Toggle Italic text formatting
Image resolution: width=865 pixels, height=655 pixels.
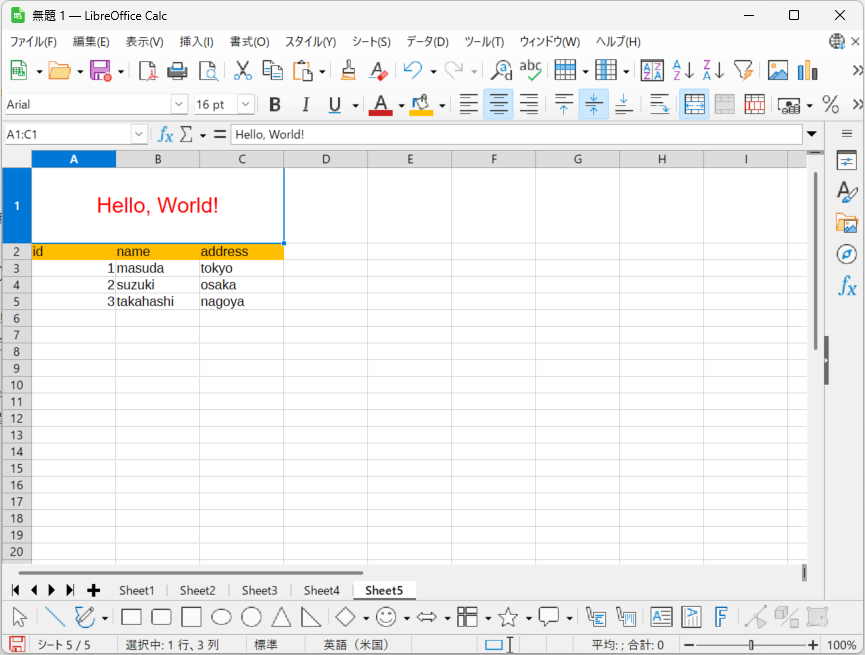coord(305,104)
